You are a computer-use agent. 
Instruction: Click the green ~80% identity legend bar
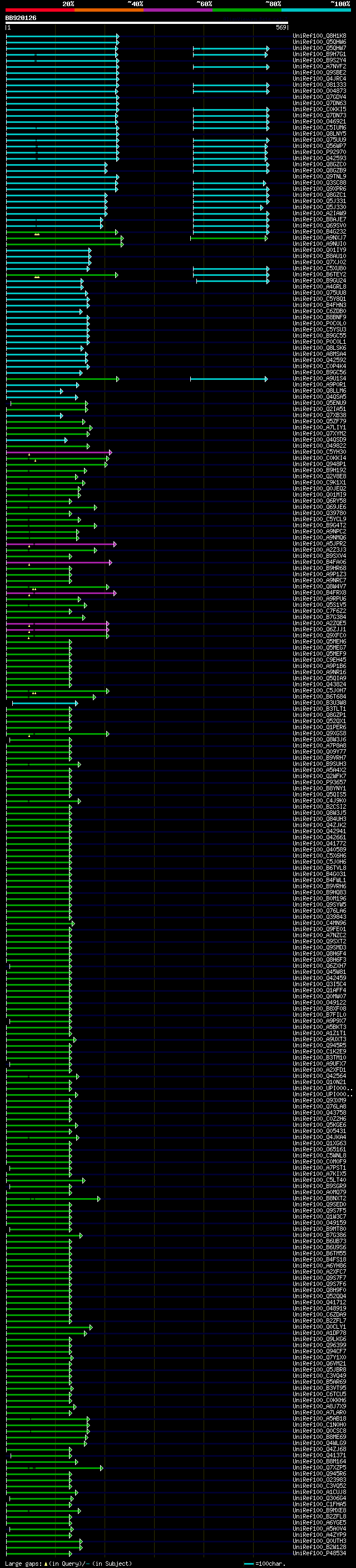(x=246, y=10)
